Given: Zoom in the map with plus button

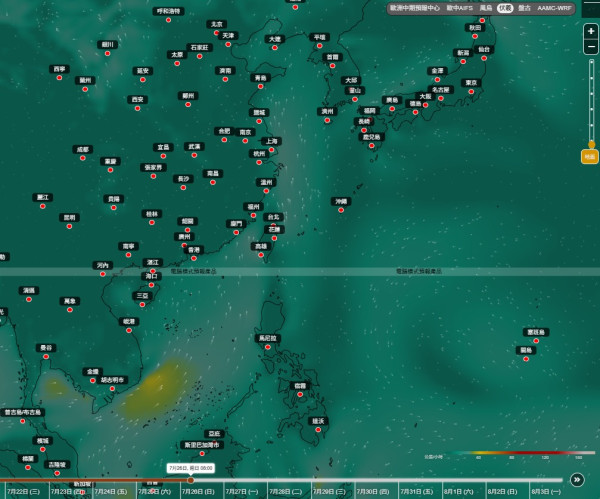Looking at the screenshot, I should [x=591, y=31].
